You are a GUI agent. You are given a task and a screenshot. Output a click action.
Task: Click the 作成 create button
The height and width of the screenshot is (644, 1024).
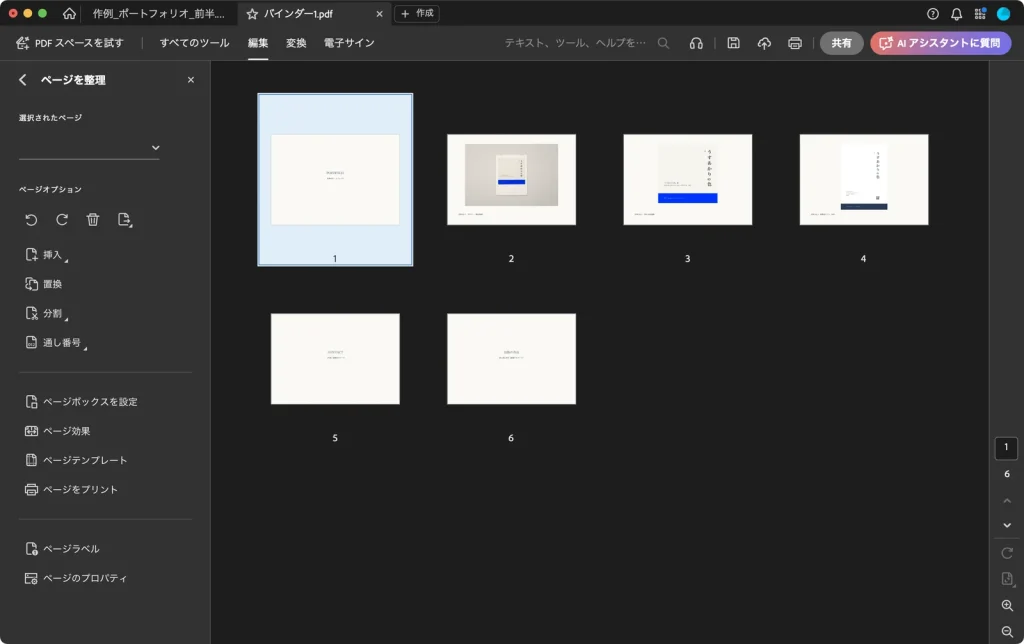417,13
